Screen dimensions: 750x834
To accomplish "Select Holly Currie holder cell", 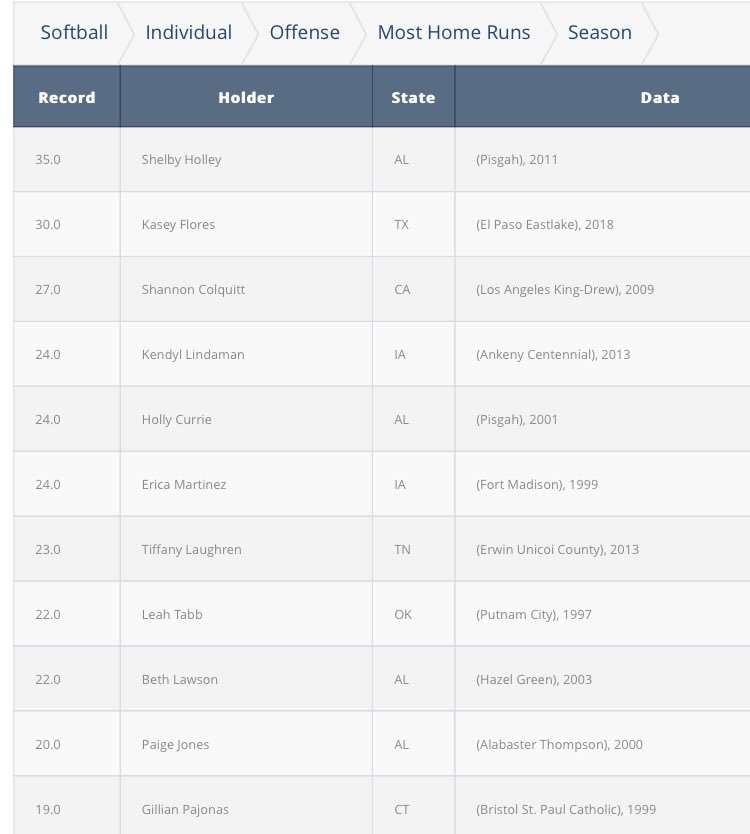I will 246,419.
